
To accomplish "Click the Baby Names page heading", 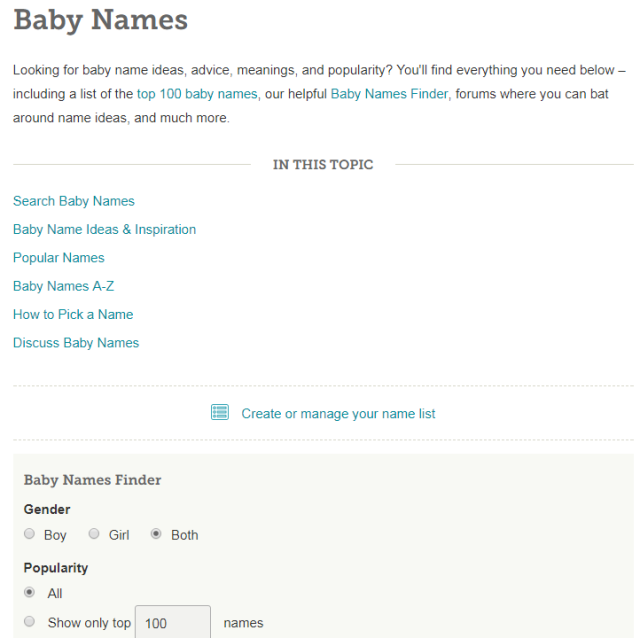I will [100, 20].
